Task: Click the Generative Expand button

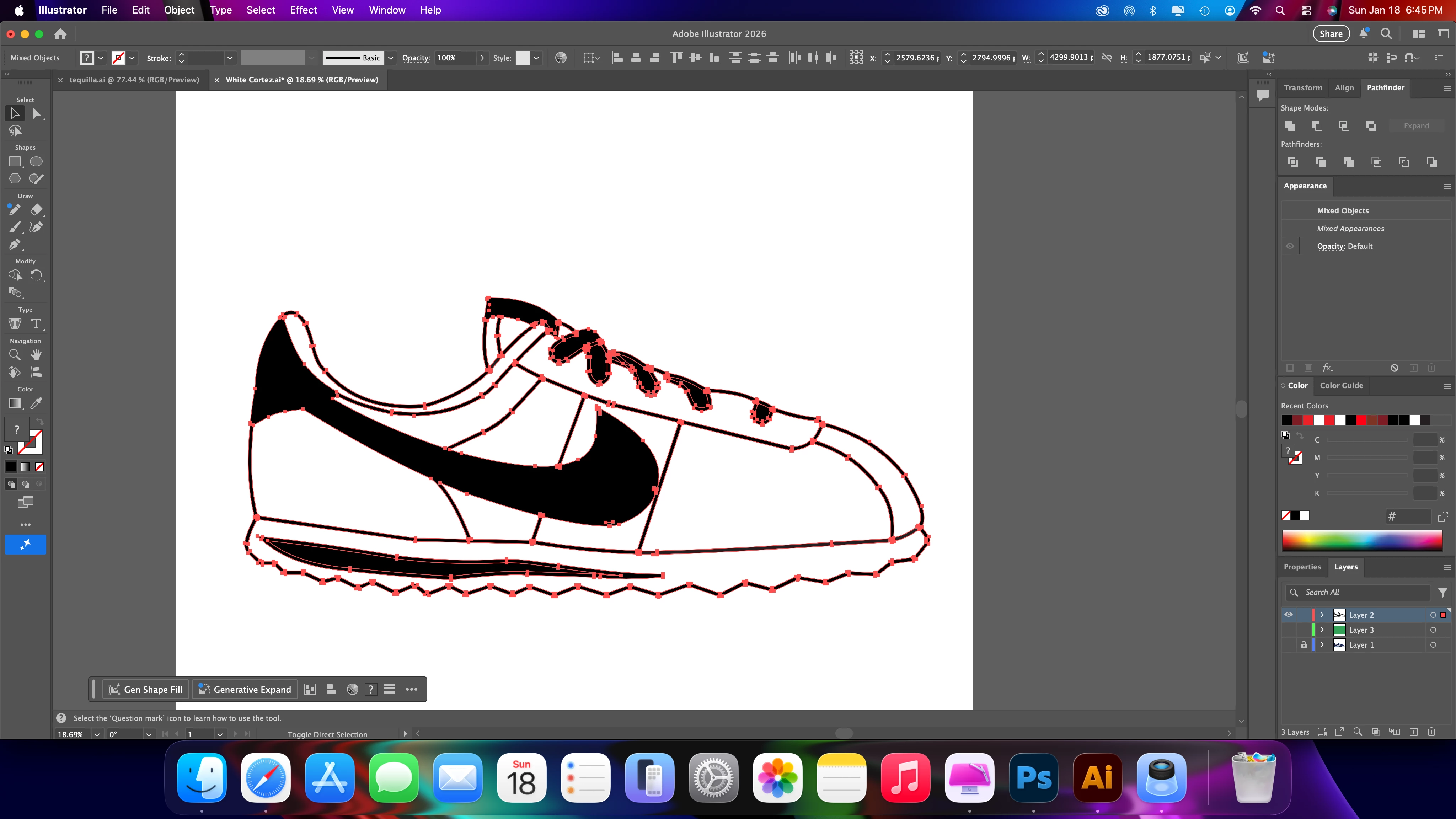Action: 245,690
